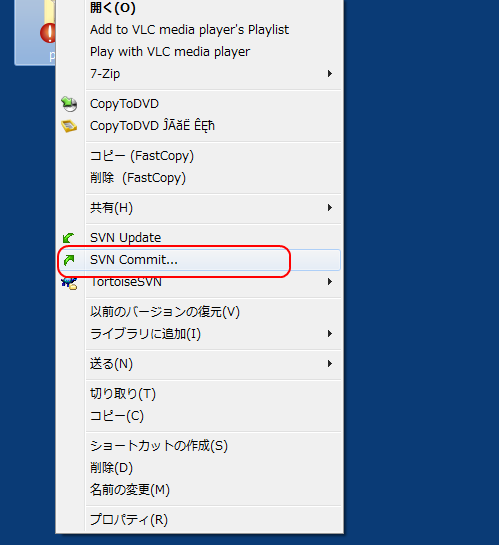The height and width of the screenshot is (545, 499).
Task: Click the yellow CopyToDVD project icon
Action: click(x=69, y=126)
